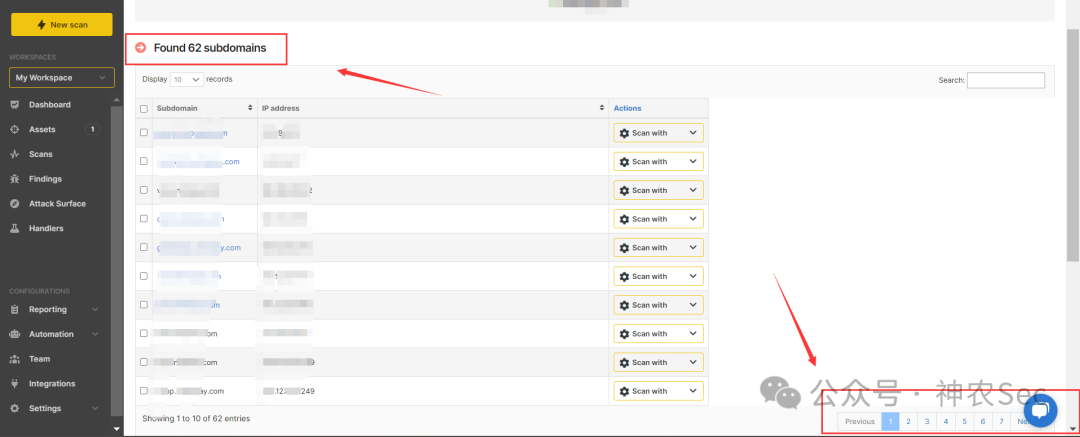
Task: Go to results page 3
Action: pos(927,422)
